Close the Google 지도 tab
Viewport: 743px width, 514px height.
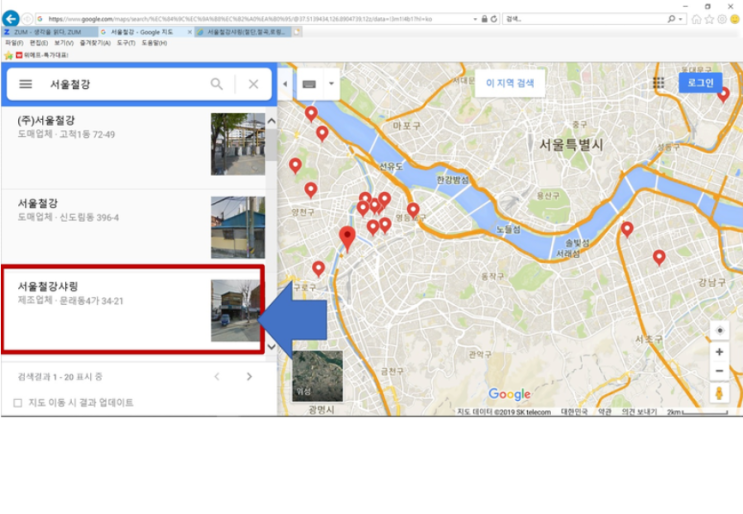click(190, 32)
